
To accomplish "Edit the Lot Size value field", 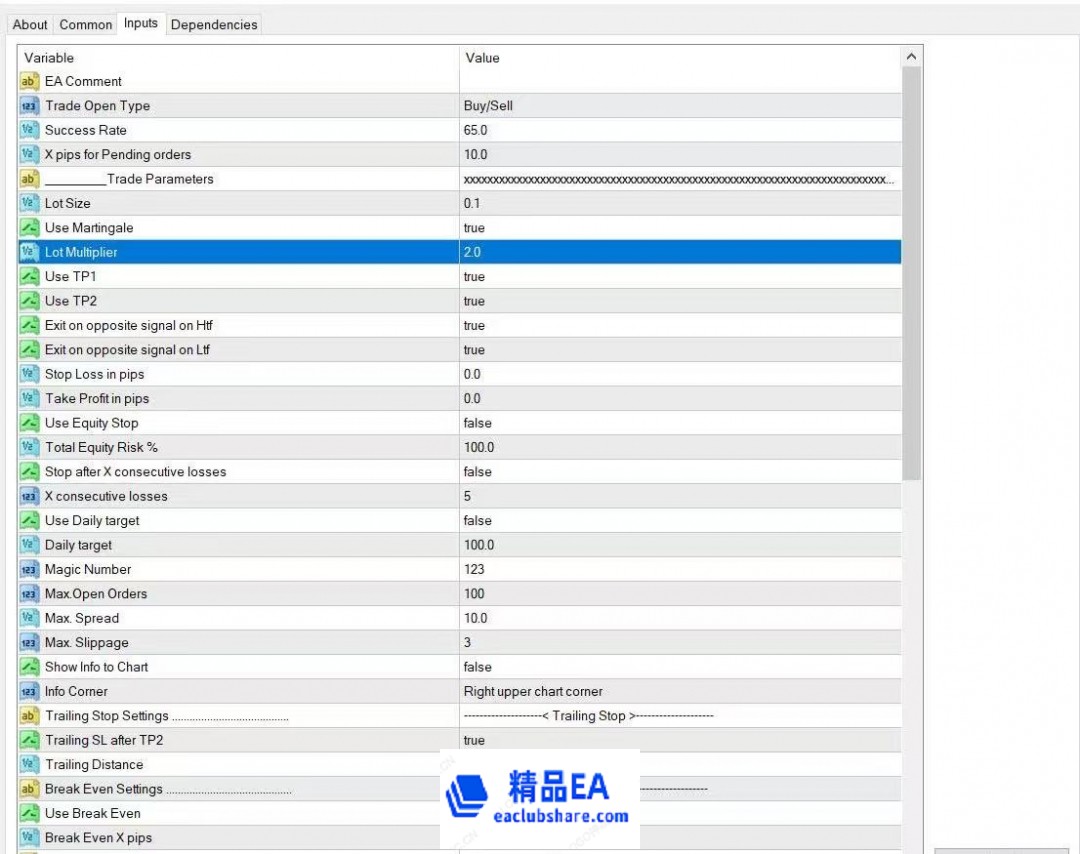I will click(x=680, y=204).
